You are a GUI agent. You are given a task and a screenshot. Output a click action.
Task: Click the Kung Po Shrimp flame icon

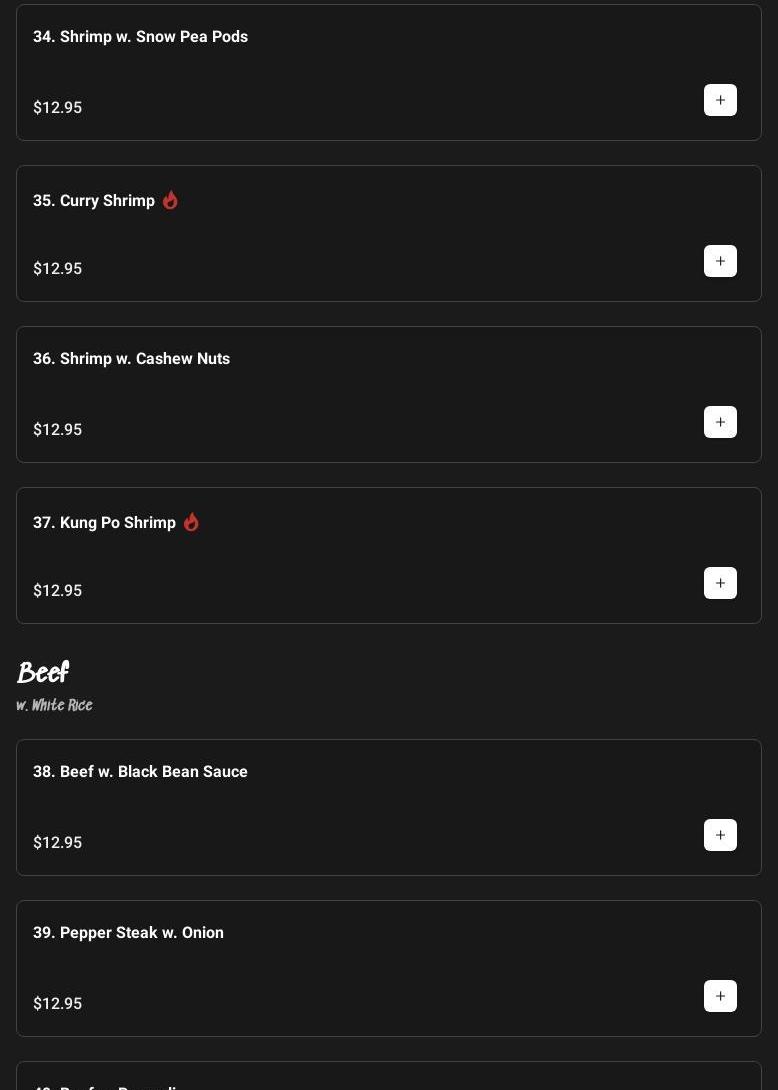(191, 522)
